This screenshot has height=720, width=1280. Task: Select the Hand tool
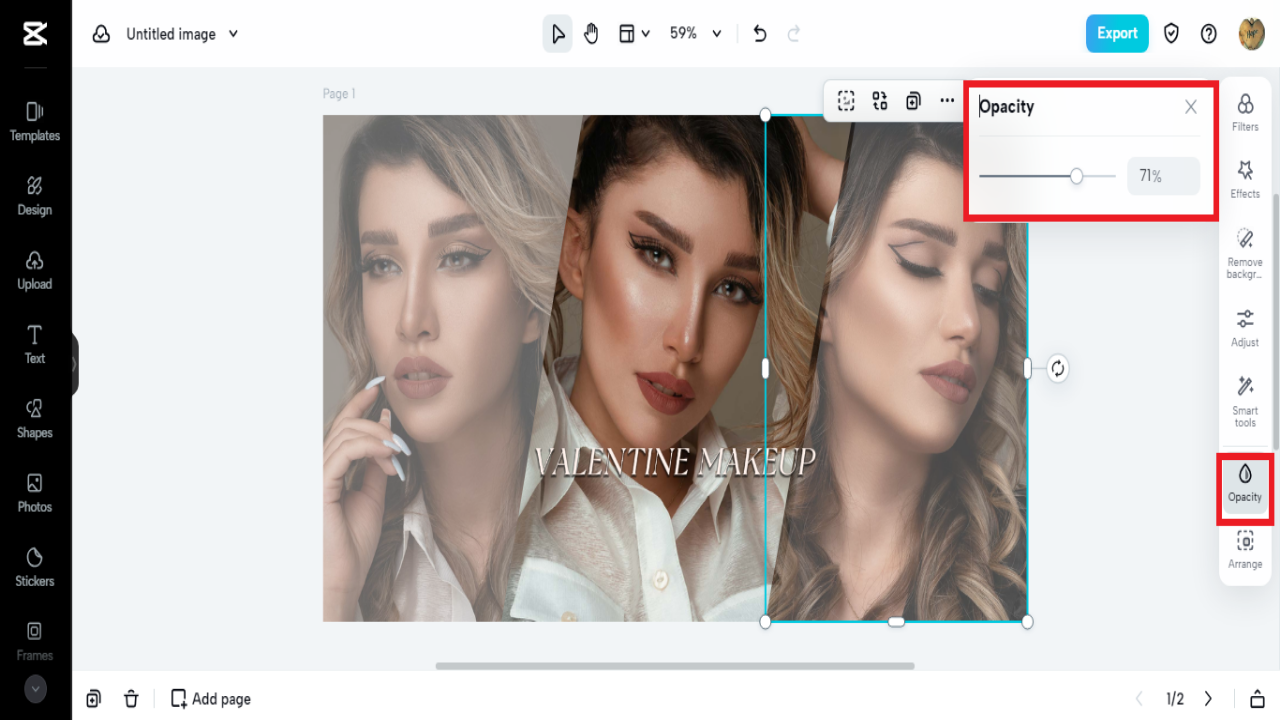point(591,33)
